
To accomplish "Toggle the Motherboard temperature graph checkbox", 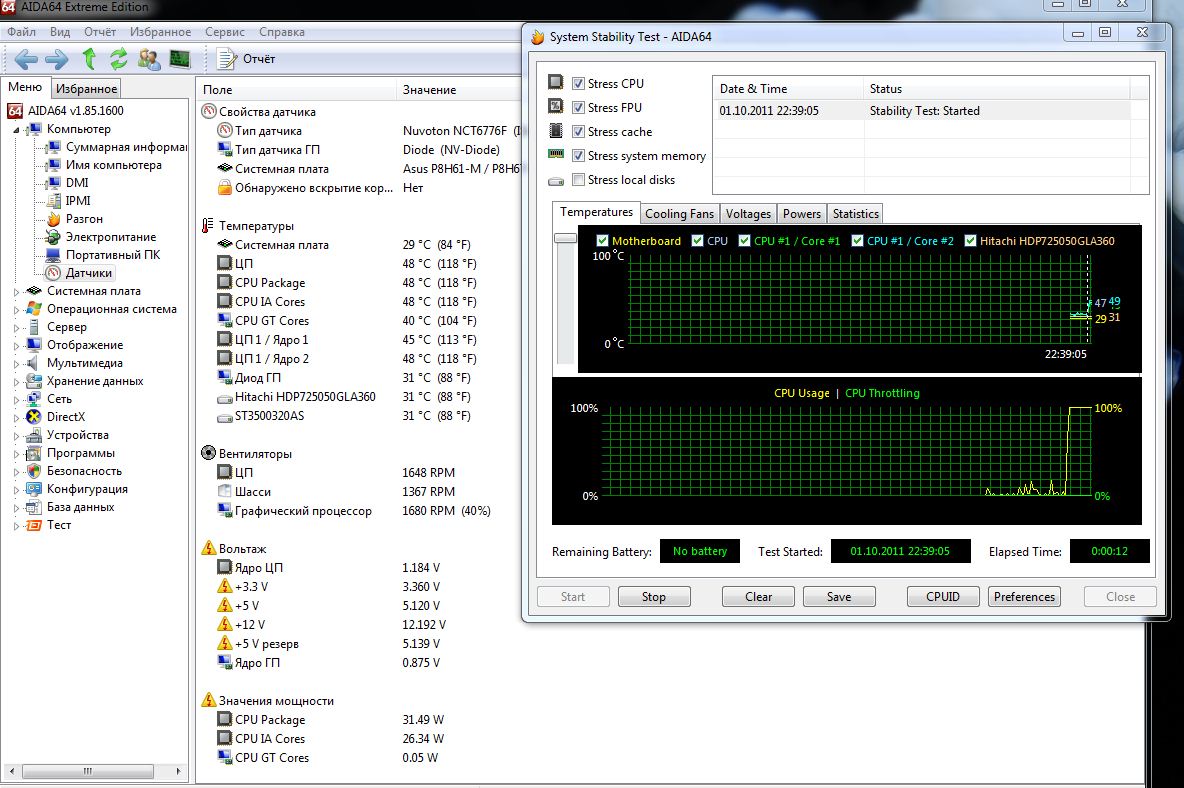I will [x=602, y=241].
